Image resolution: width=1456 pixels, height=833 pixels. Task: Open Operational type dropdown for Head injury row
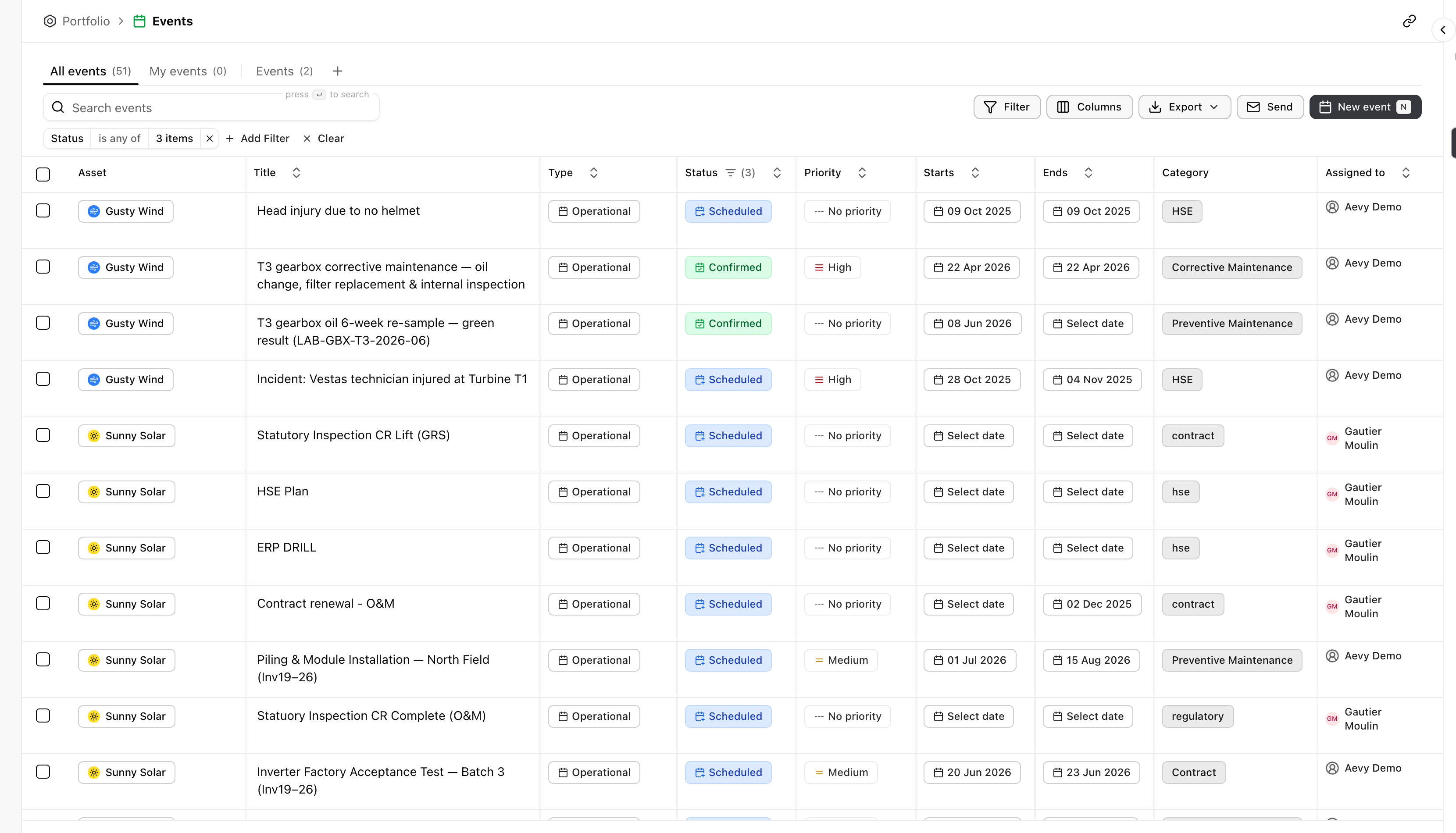coord(594,211)
